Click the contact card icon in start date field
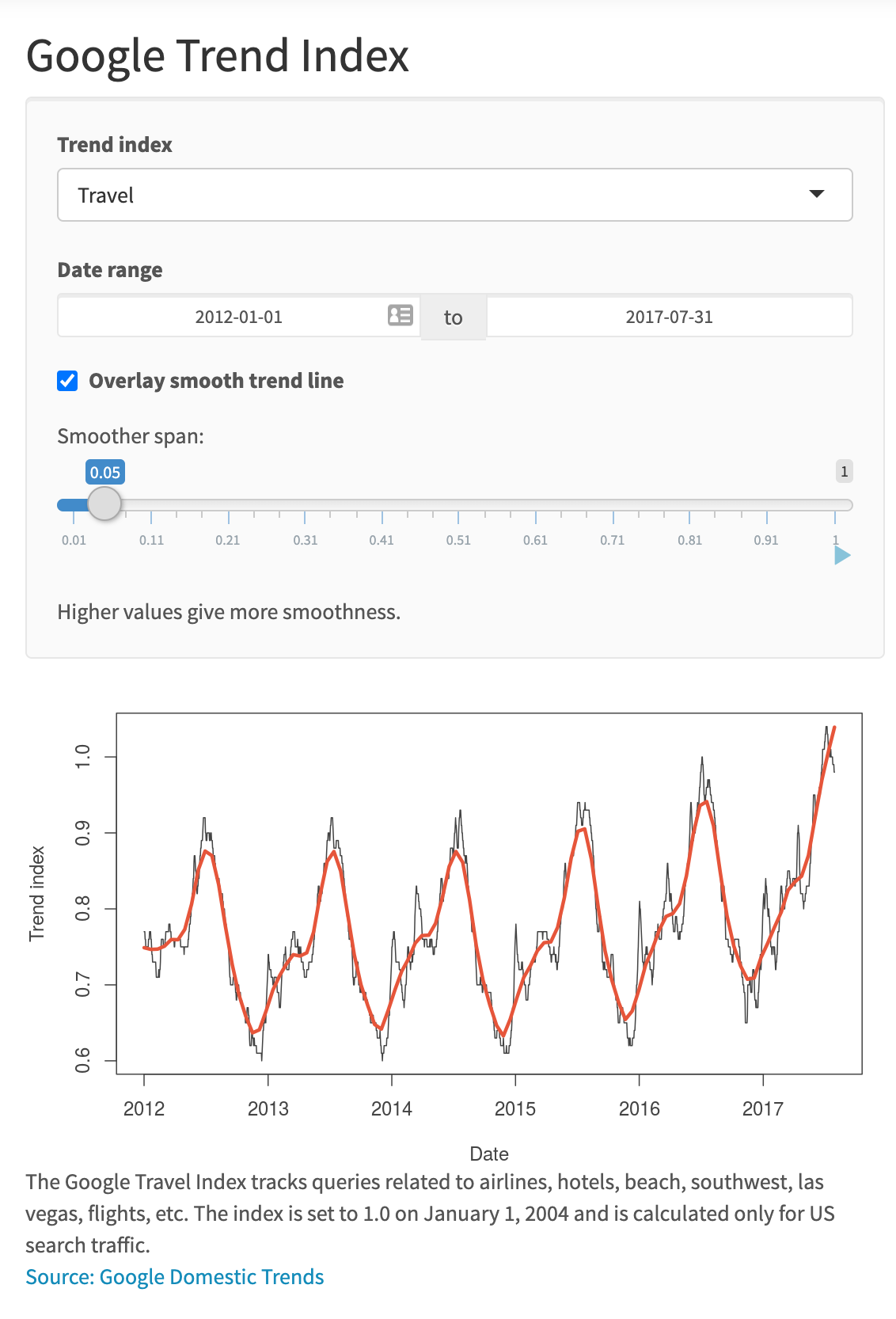The width and height of the screenshot is (896, 1319). (x=401, y=316)
